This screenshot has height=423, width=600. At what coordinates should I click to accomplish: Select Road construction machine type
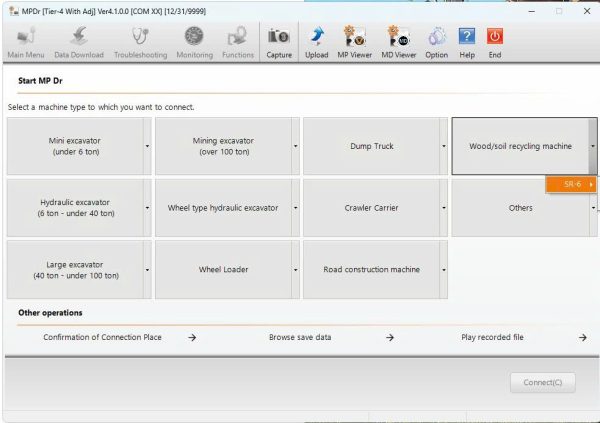point(372,269)
